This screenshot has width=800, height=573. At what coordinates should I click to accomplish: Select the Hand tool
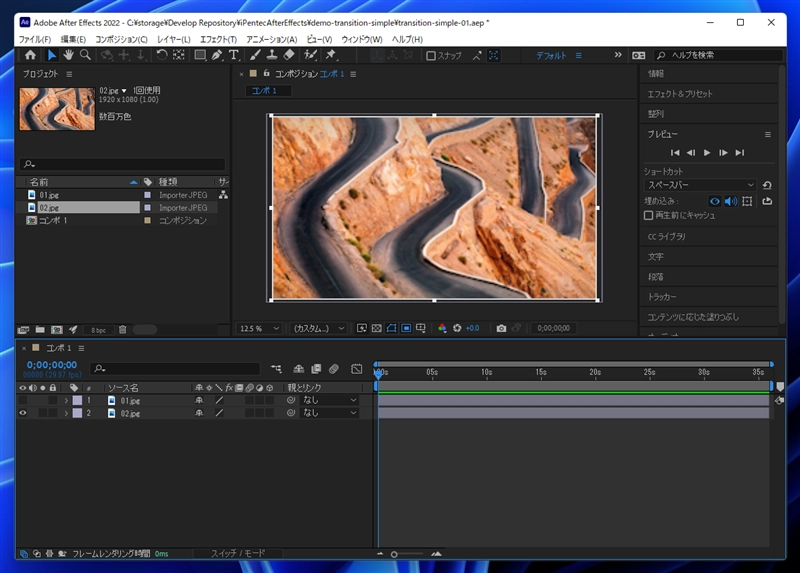click(68, 55)
